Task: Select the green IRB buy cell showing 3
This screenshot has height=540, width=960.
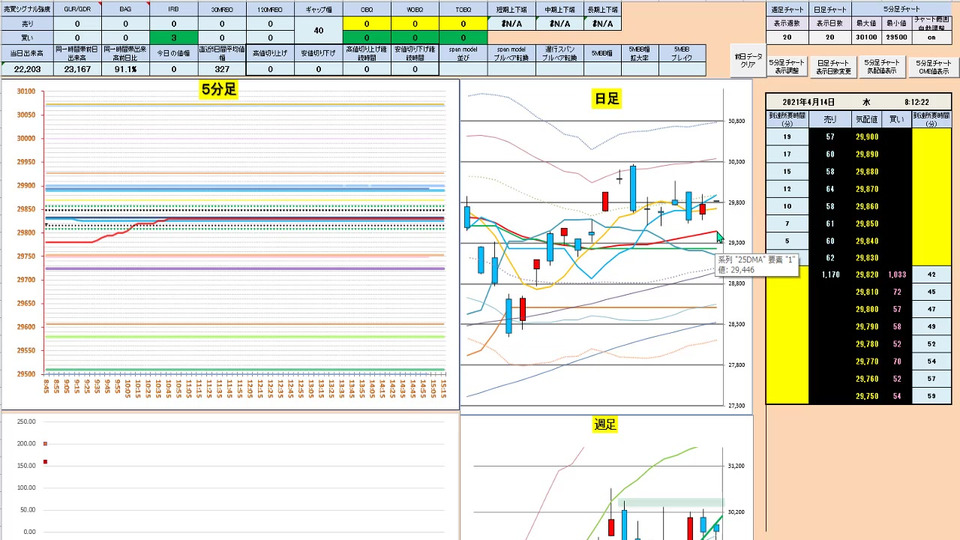Action: coord(173,38)
